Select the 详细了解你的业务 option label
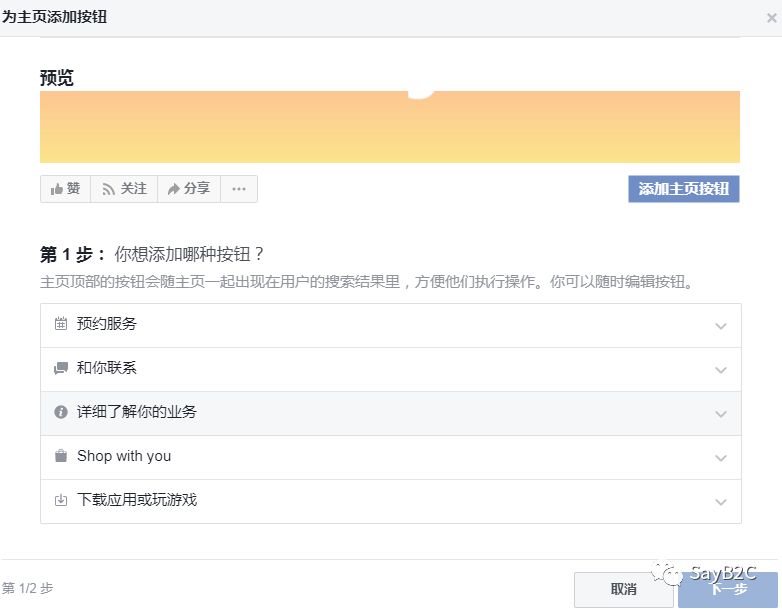 tap(137, 412)
